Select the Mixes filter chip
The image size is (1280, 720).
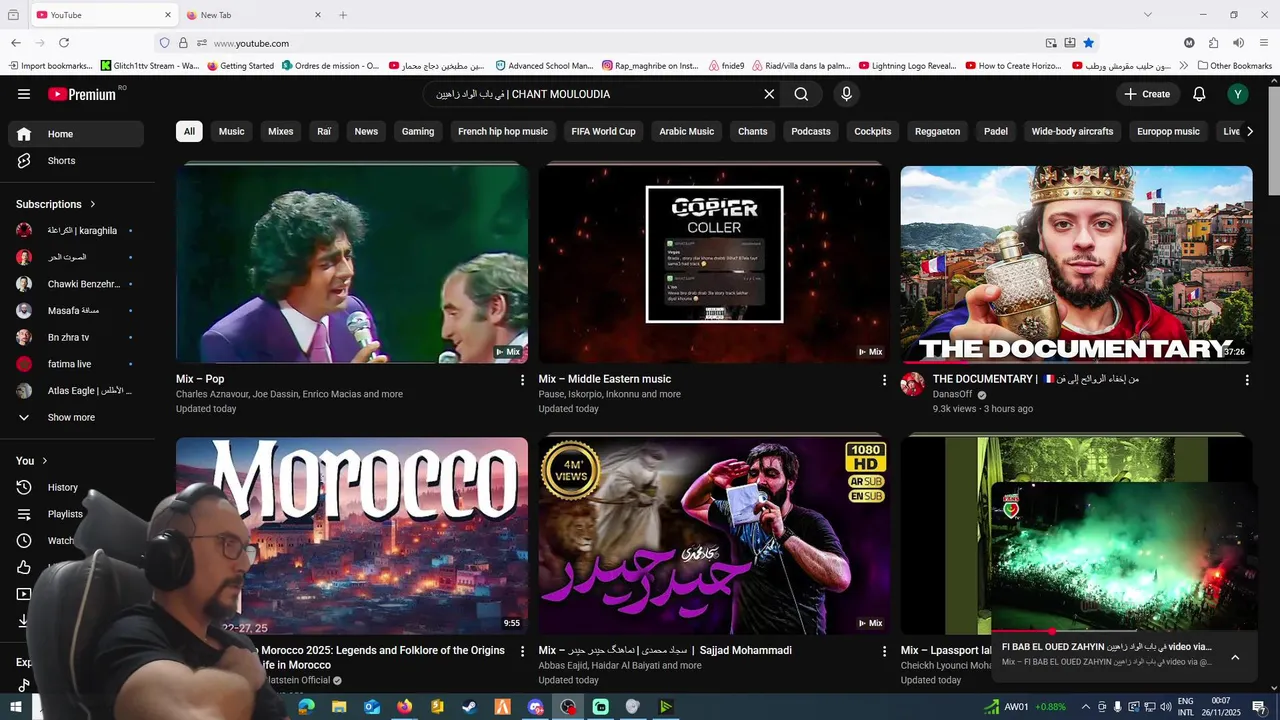click(x=281, y=131)
